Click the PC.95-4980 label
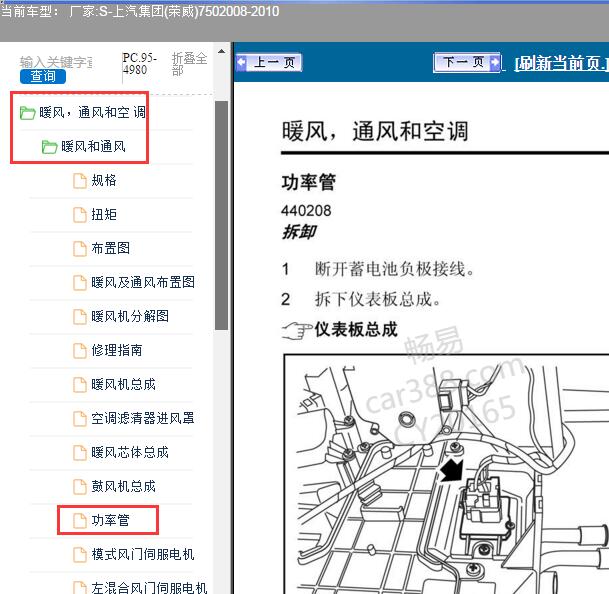 (x=140, y=64)
